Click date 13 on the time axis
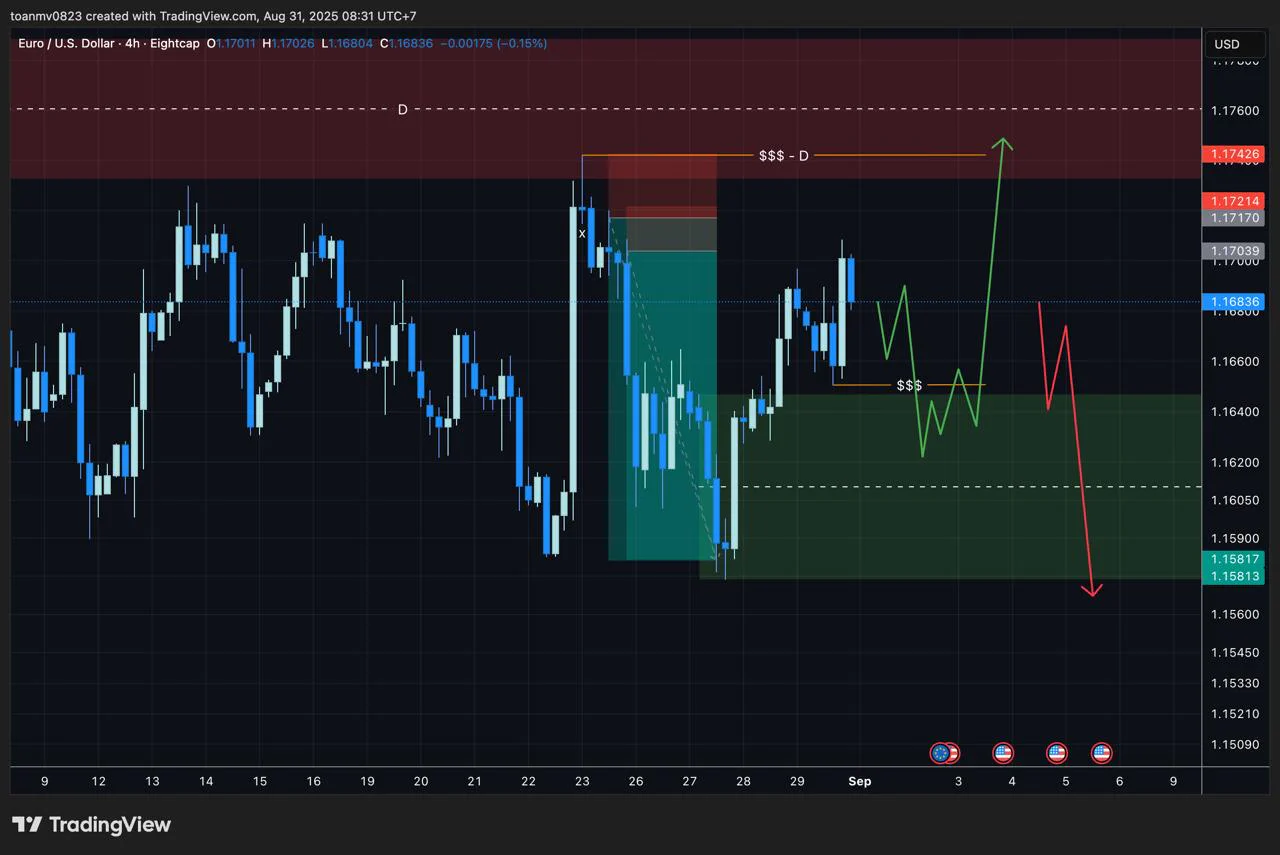Screen dimensions: 1280x855 (x=152, y=781)
